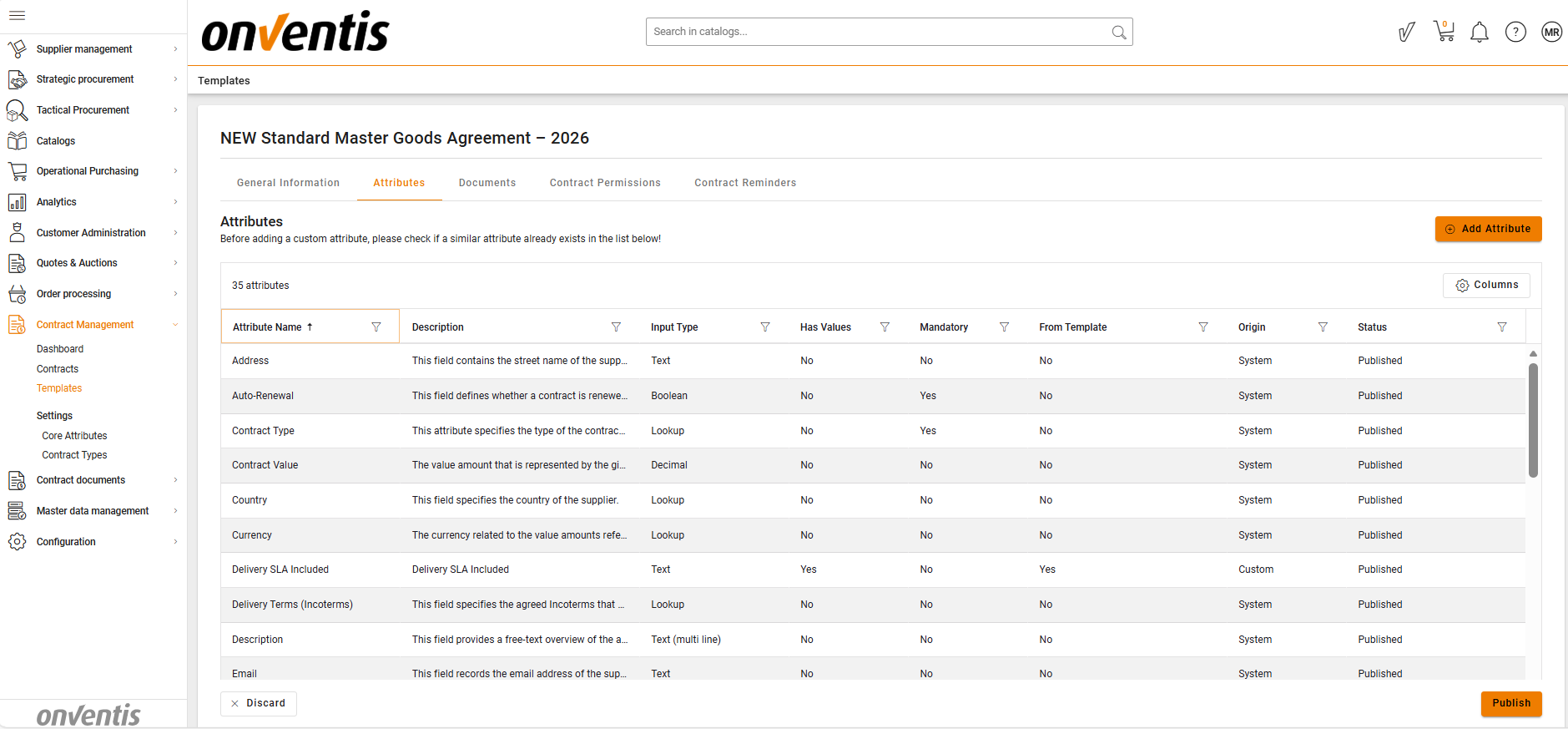1568x729 pixels.
Task: Open the MR user profile avatar
Action: pyautogui.click(x=1551, y=32)
